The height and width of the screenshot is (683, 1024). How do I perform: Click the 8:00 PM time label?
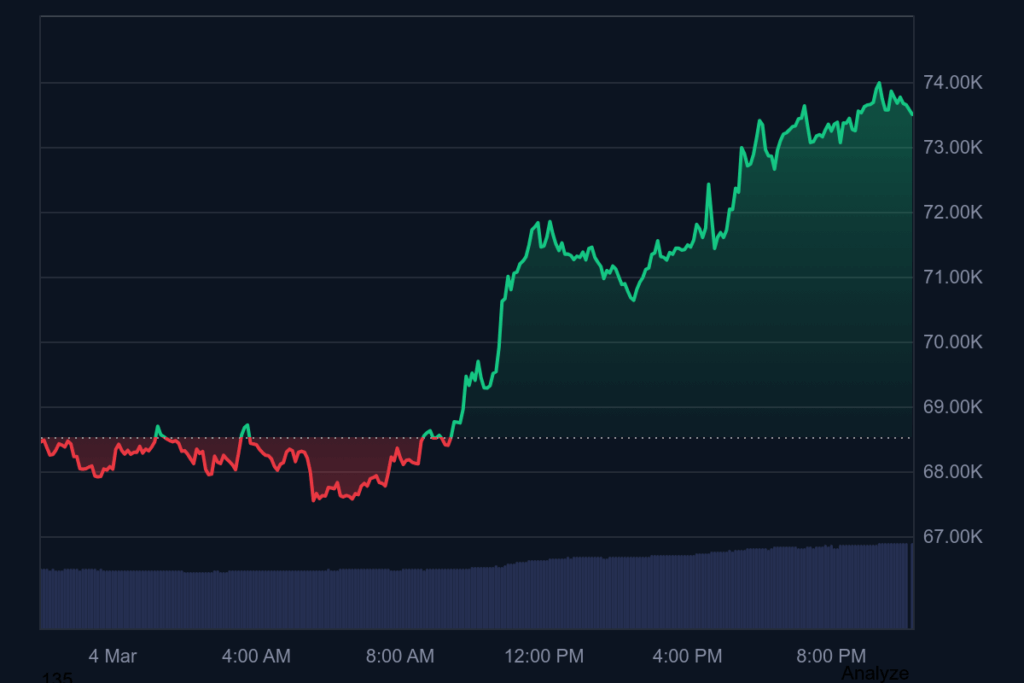(x=831, y=656)
